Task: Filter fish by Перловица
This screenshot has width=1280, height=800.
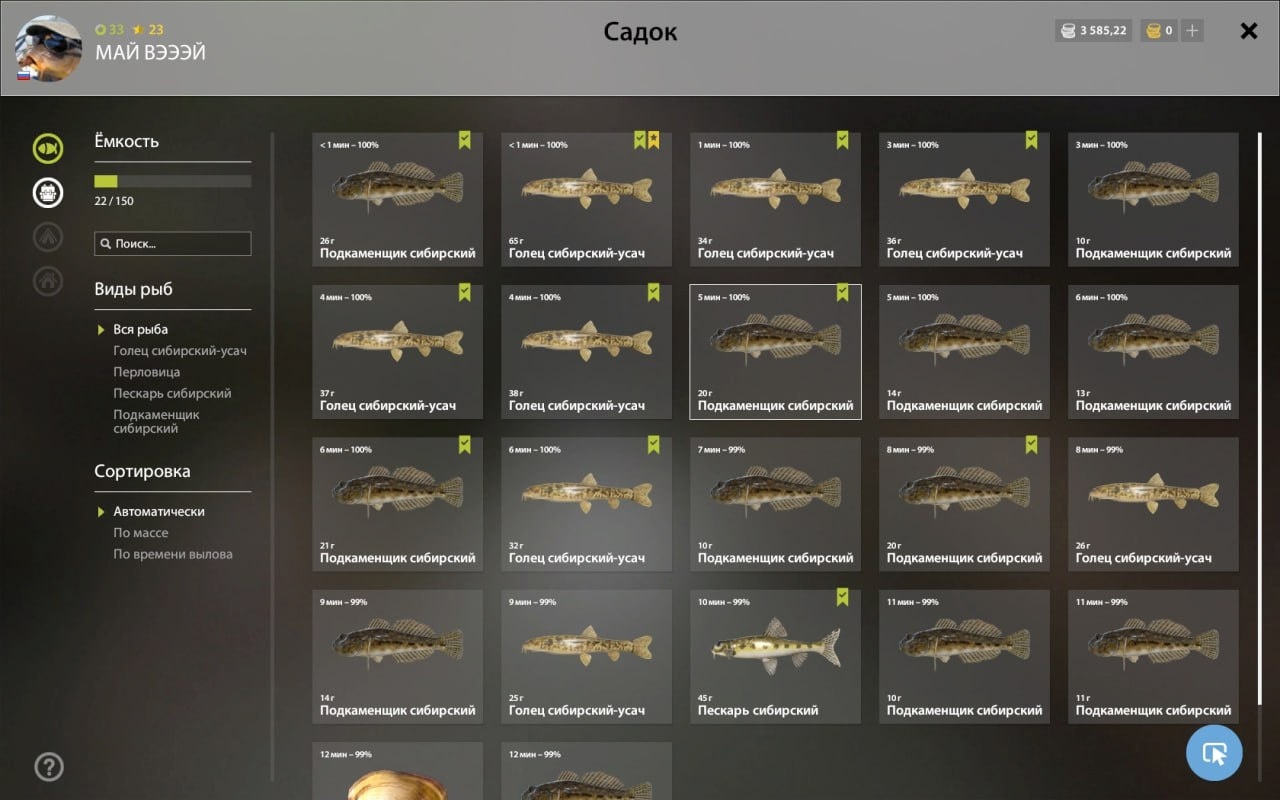Action: coord(146,372)
